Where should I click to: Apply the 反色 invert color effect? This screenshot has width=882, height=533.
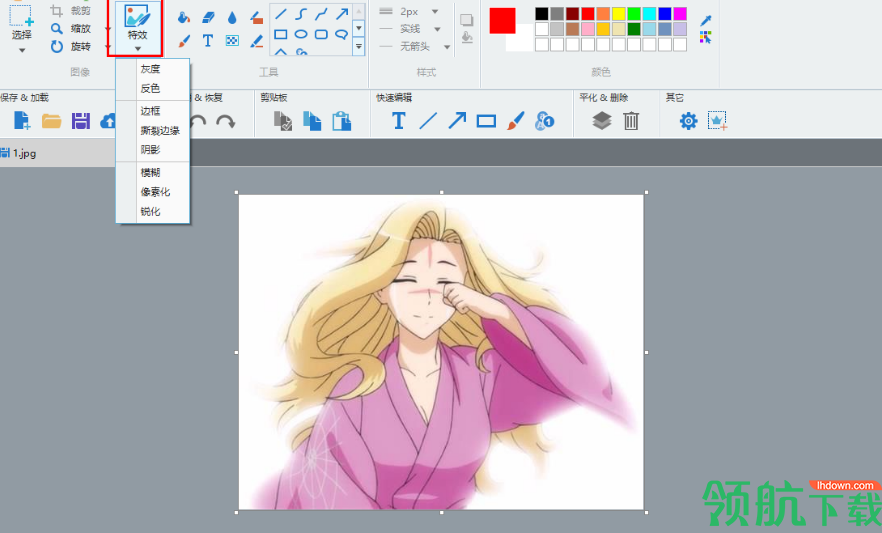pyautogui.click(x=153, y=88)
